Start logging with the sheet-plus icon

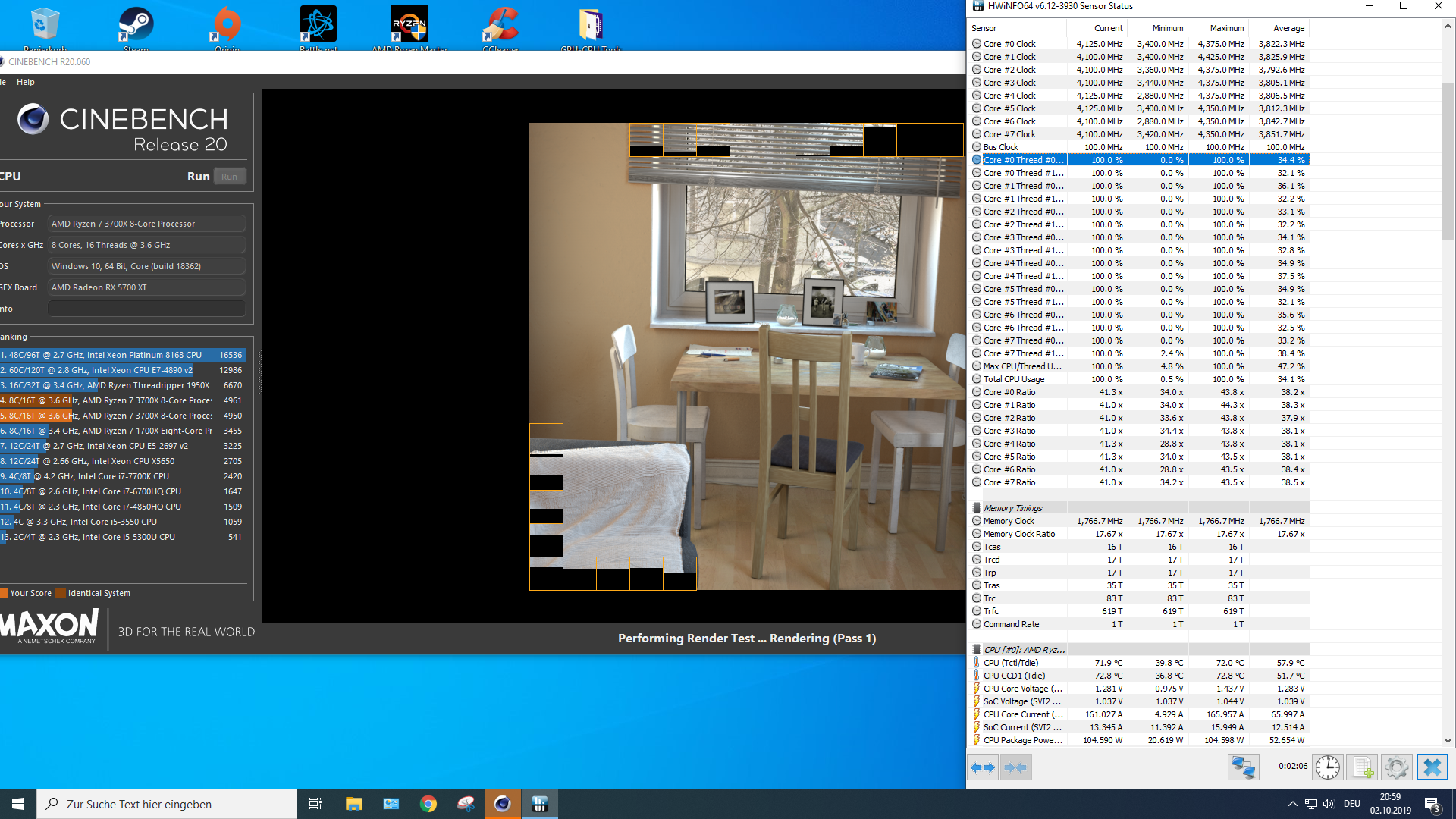1363,767
